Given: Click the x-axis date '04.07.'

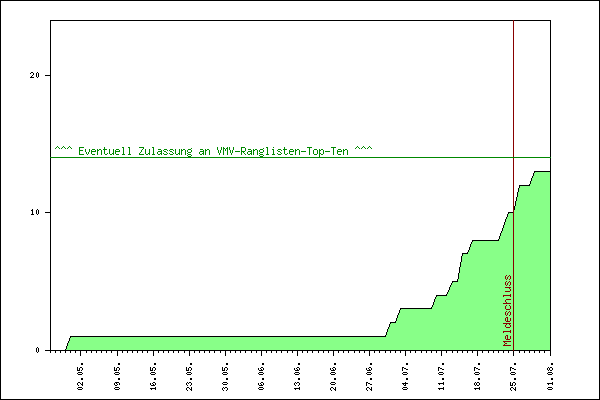Looking at the screenshot, I should [x=406, y=377].
